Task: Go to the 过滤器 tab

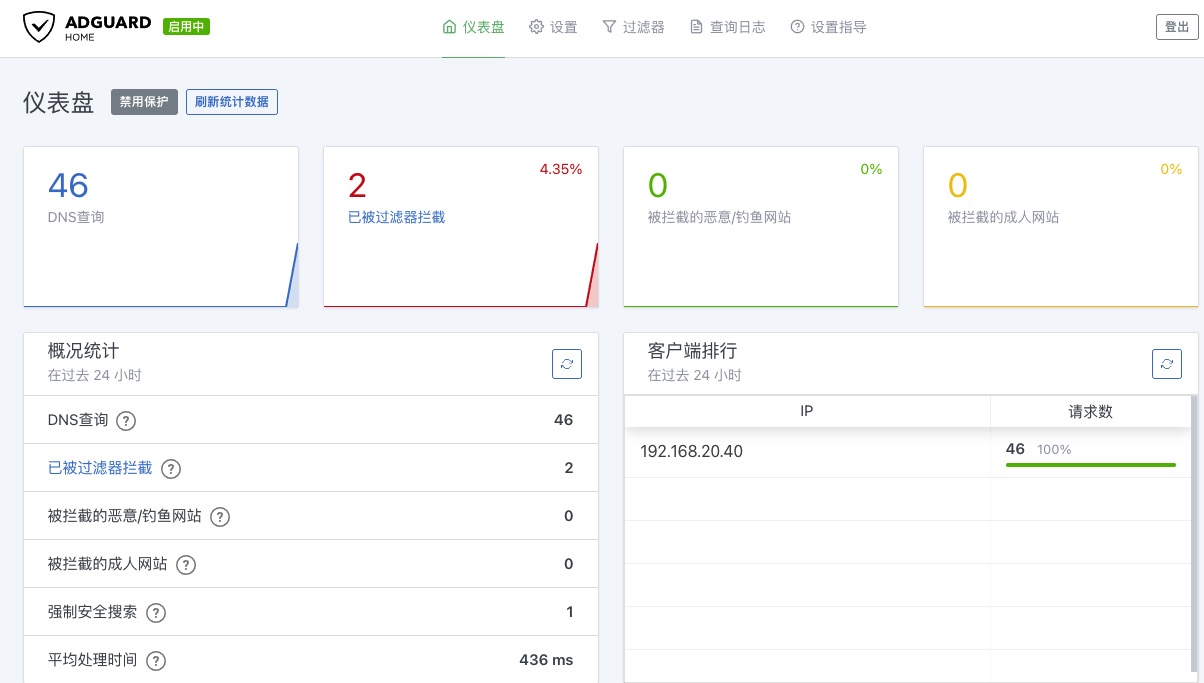Action: pos(633,28)
